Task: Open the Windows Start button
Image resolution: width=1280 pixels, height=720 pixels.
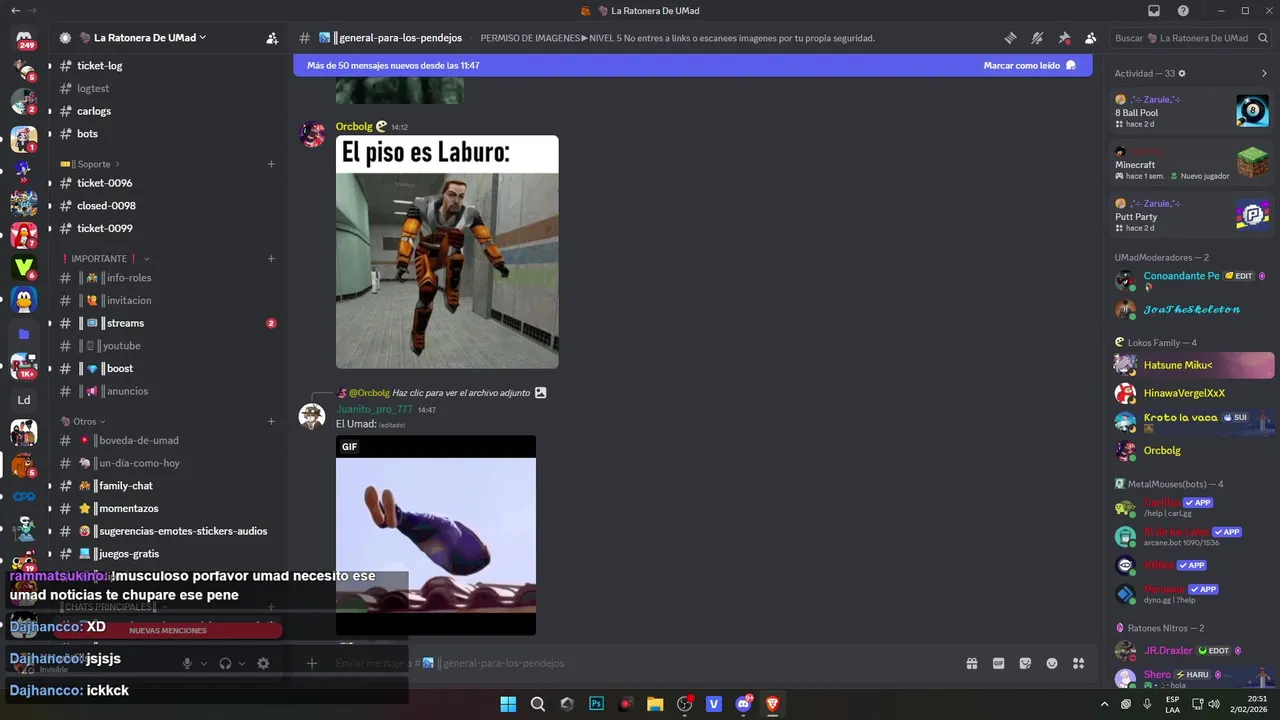Action: [x=508, y=704]
